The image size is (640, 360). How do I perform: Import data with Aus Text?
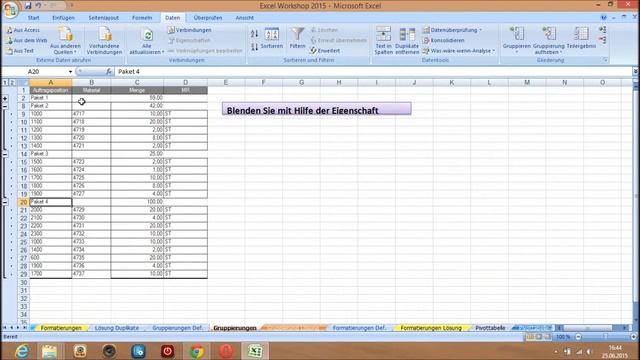20,51
